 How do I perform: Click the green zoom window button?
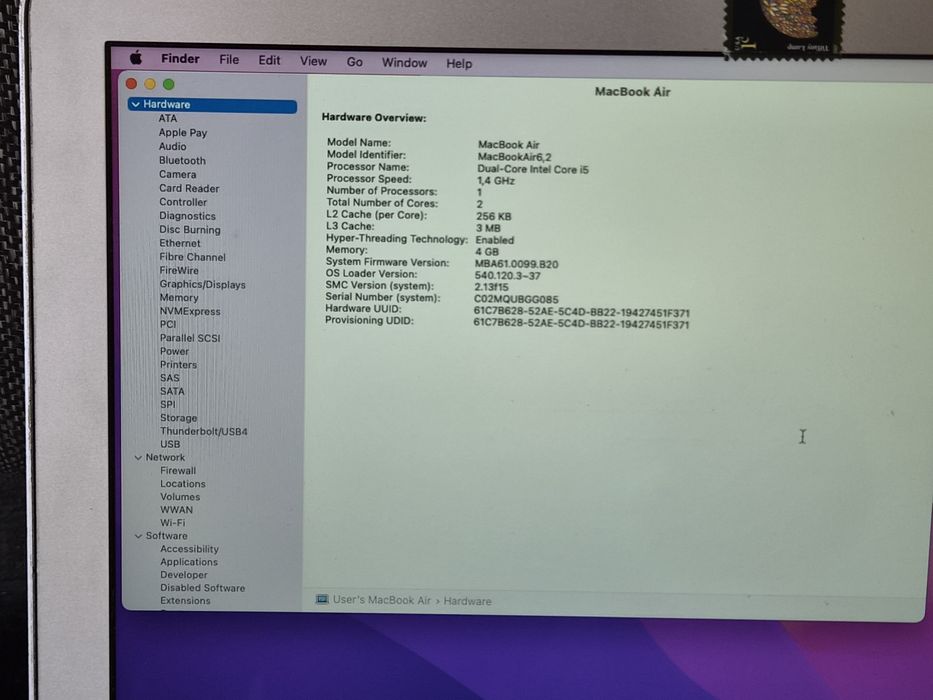point(169,85)
